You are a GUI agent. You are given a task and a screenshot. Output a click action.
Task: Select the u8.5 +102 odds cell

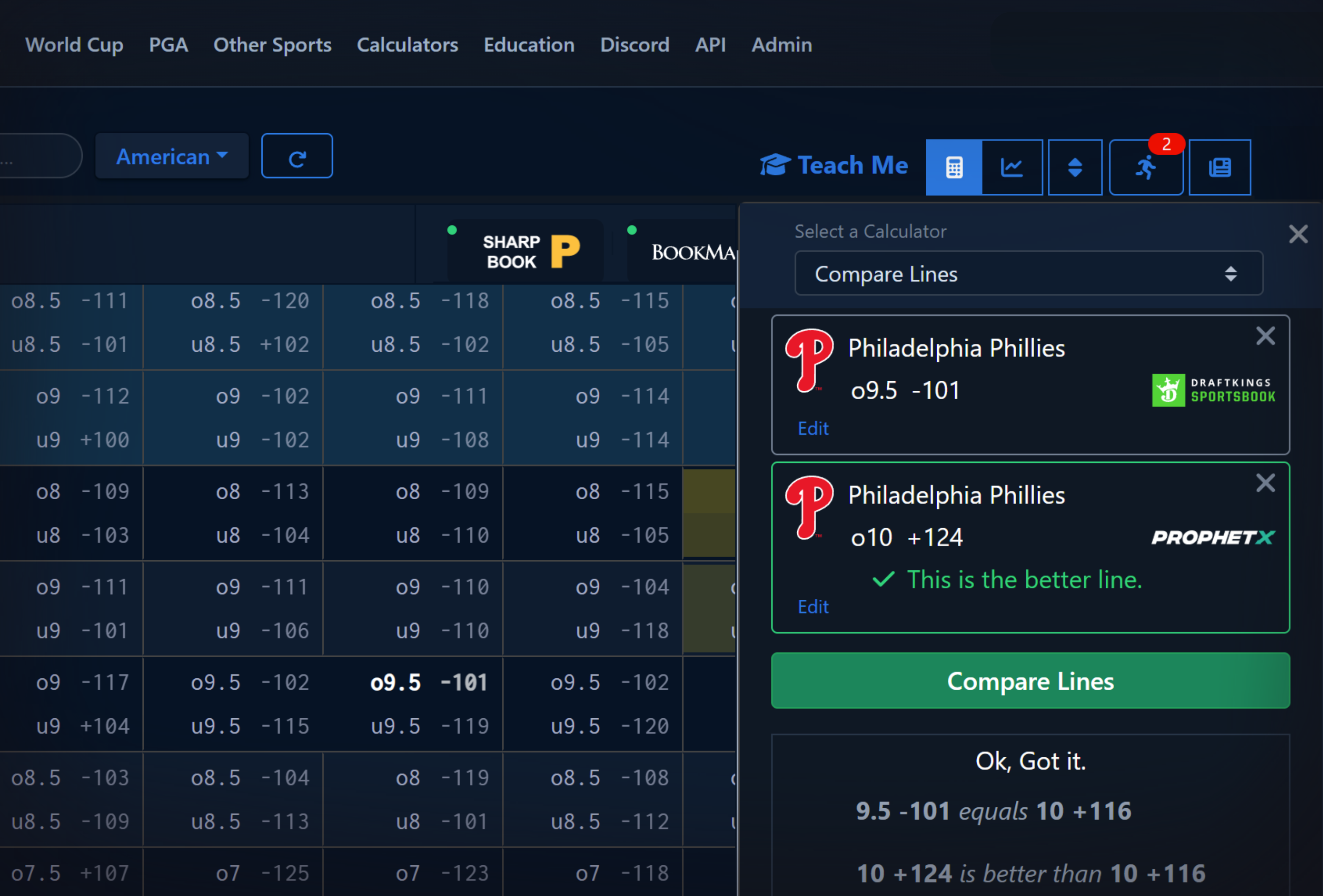tap(250, 344)
